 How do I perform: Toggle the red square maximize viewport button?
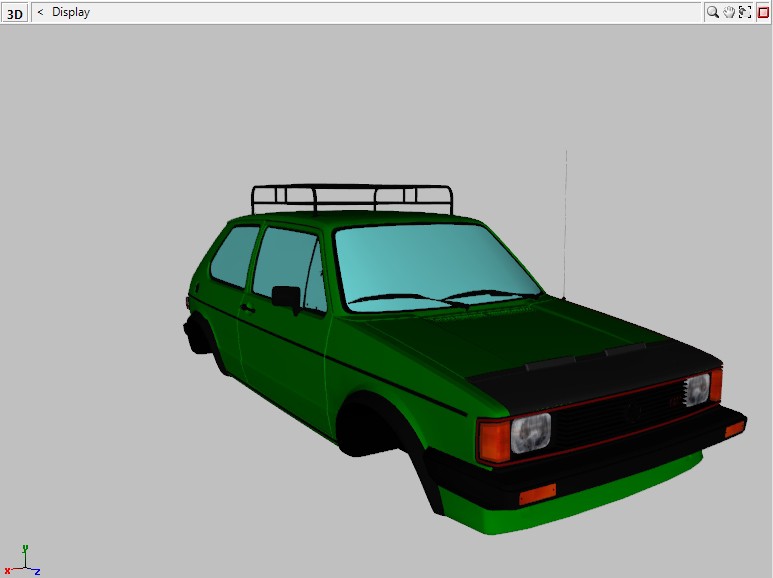(763, 12)
